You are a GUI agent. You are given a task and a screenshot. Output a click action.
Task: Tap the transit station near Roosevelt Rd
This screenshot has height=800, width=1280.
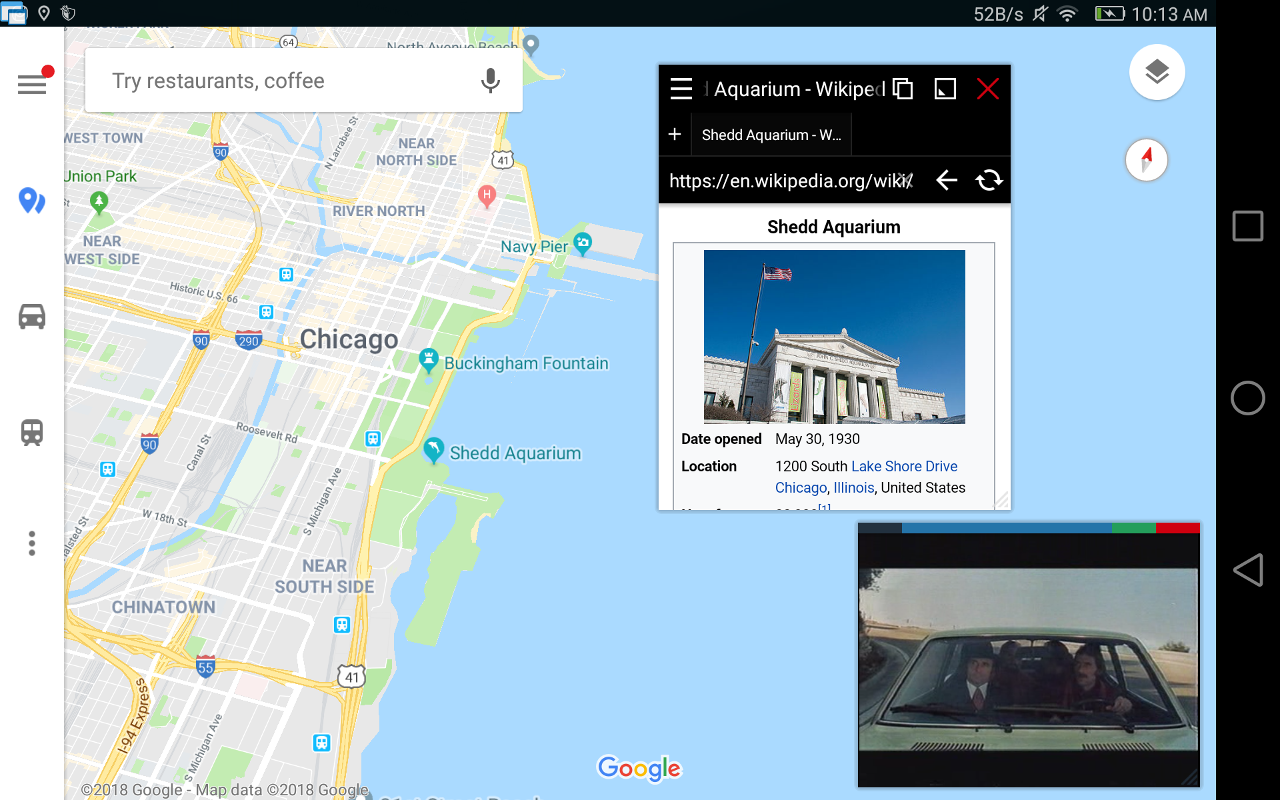(373, 438)
